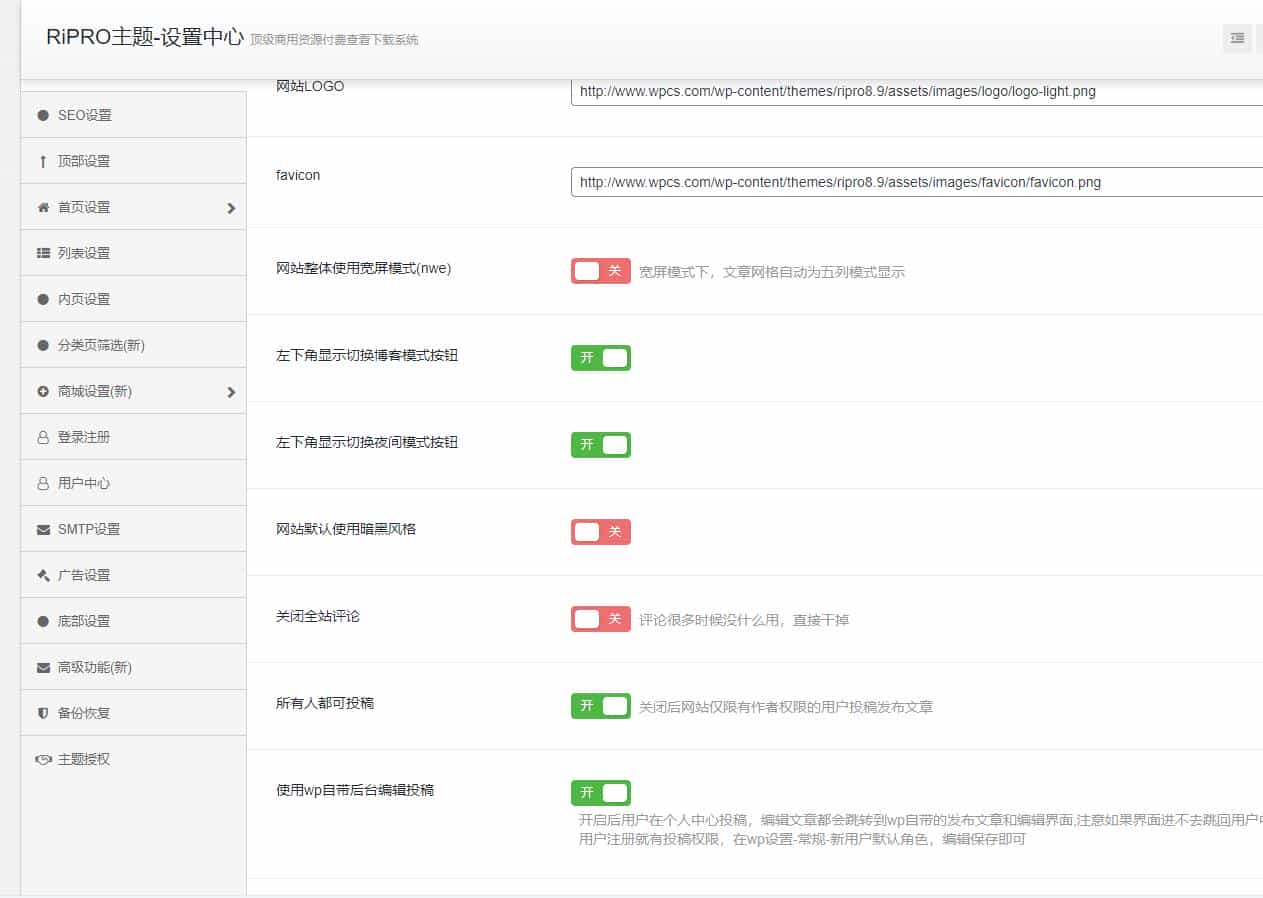The width and height of the screenshot is (1263, 898).
Task: Expand the 商城设置(新) submenu chevron
Action: click(231, 392)
